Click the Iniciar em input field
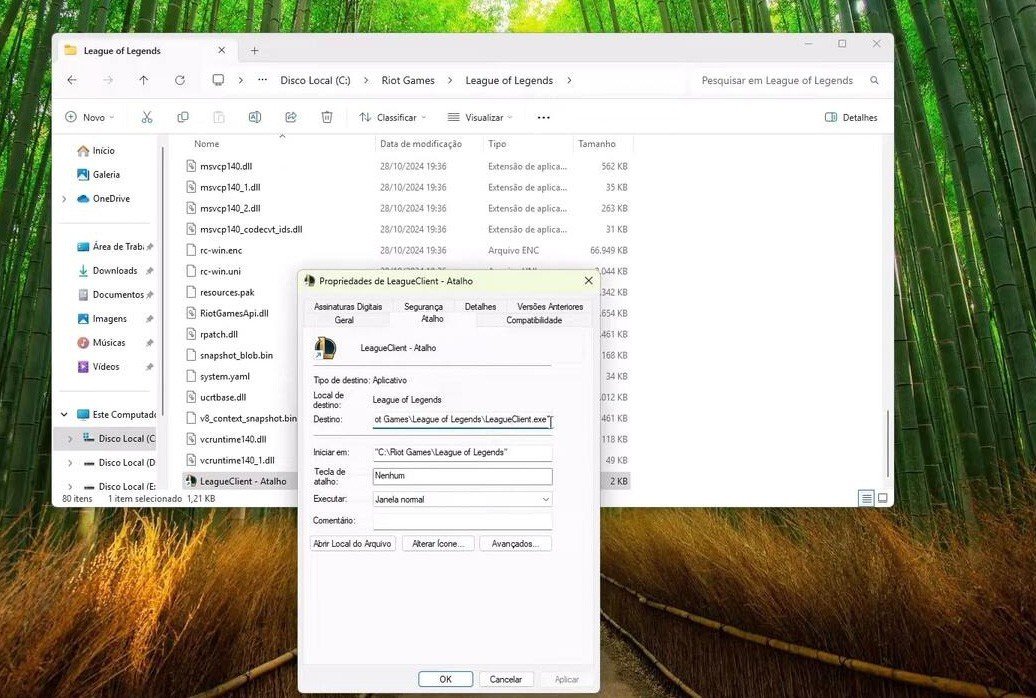This screenshot has width=1036, height=698. point(462,452)
